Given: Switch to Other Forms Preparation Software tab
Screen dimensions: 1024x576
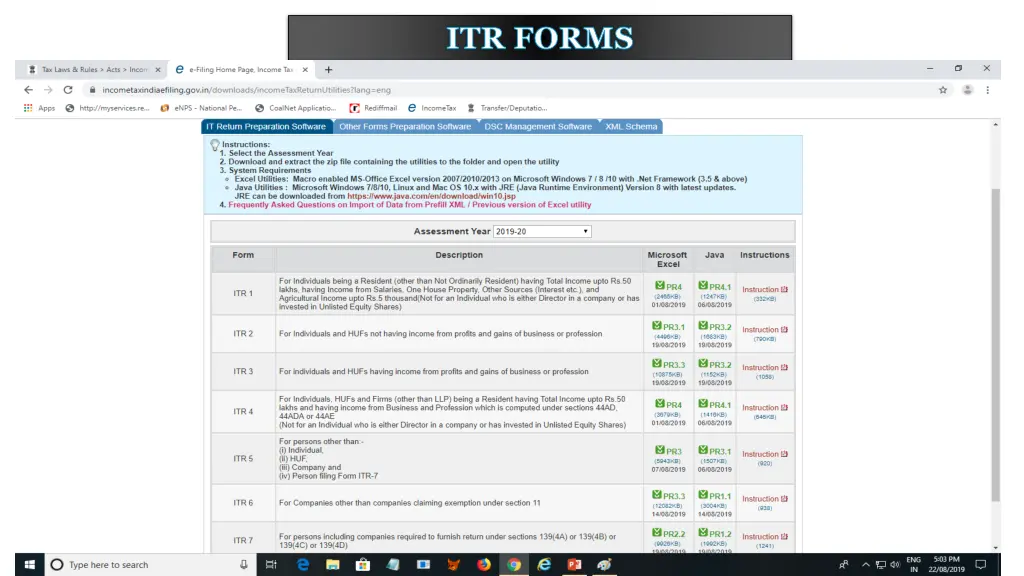Looking at the screenshot, I should point(405,127).
